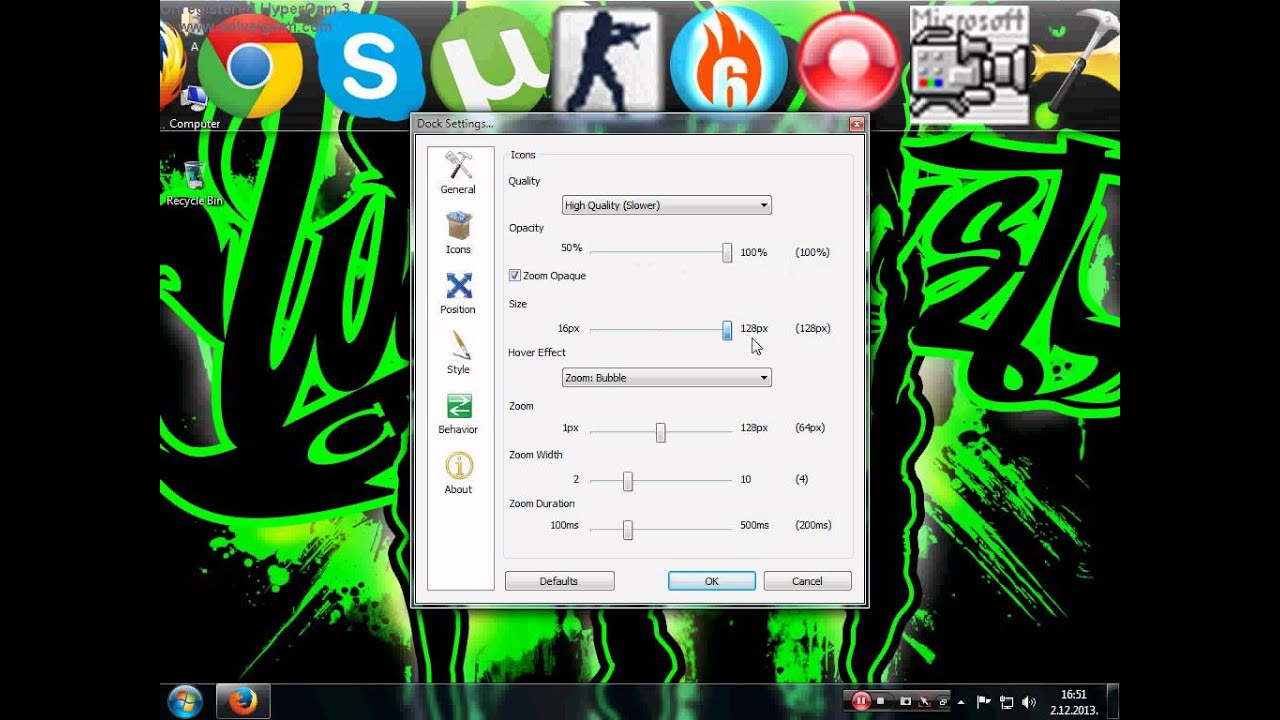
Task: Click the Zoom Duration slider handle
Action: pyautogui.click(x=628, y=530)
